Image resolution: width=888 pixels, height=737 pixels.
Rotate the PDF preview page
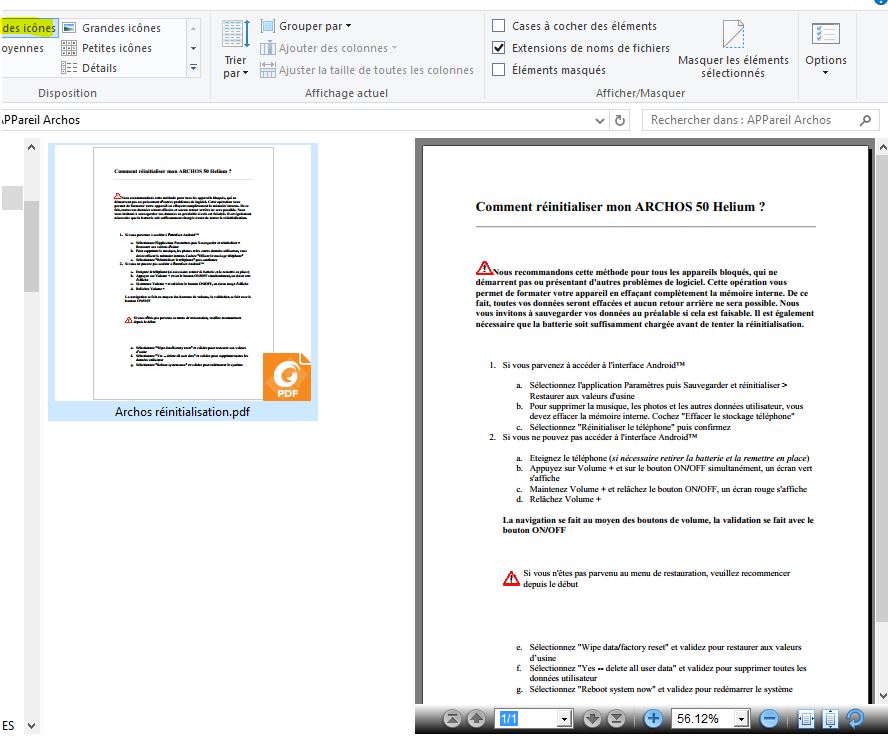pos(855,719)
